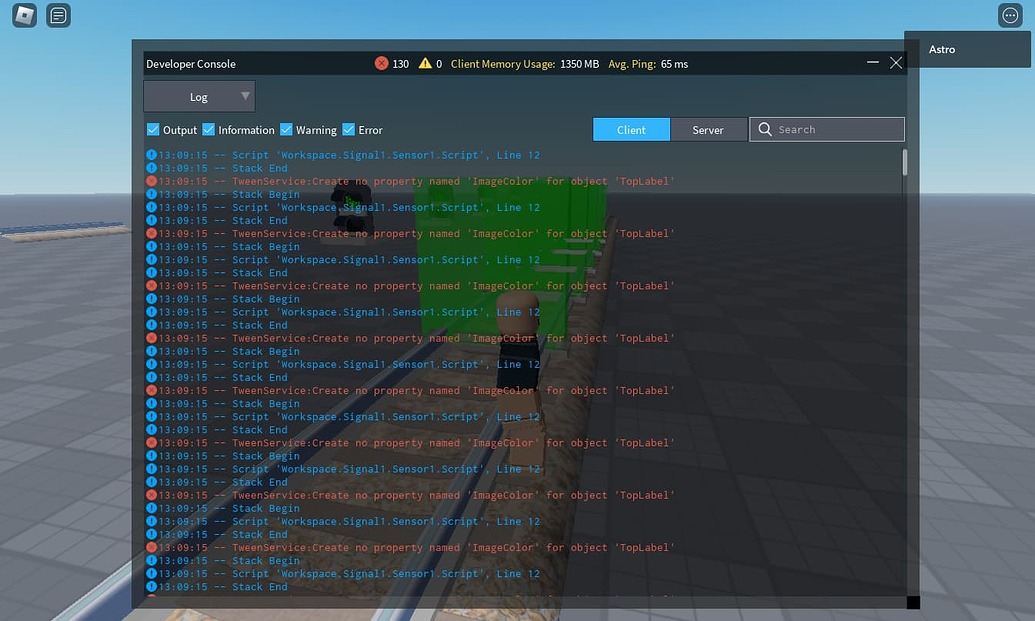Viewport: 1035px width, 621px height.
Task: Select the Astro player entry
Action: (x=967, y=49)
